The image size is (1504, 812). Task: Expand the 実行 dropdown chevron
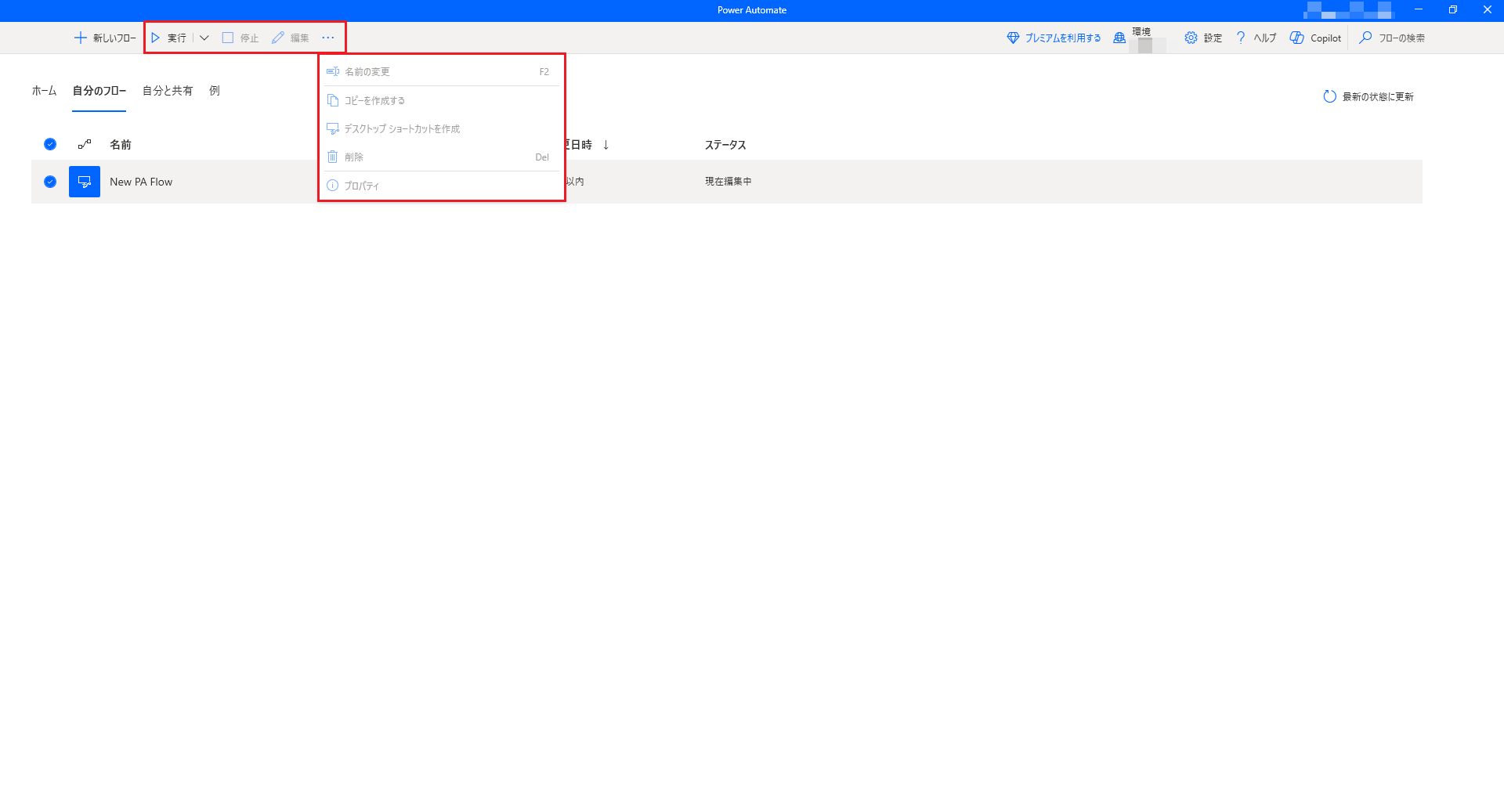tap(204, 38)
